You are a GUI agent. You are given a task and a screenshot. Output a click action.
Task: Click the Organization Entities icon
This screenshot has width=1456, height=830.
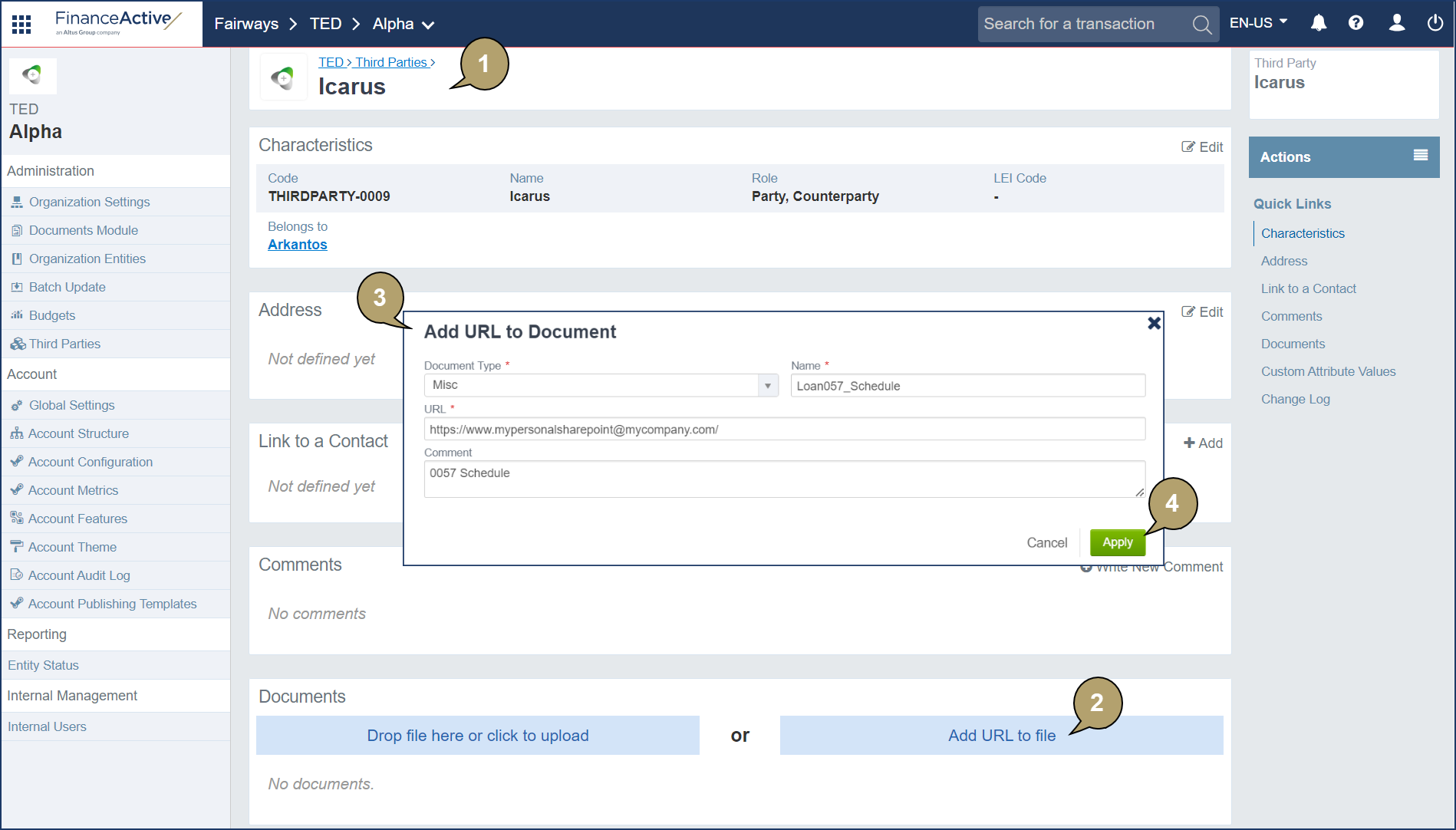point(17,259)
